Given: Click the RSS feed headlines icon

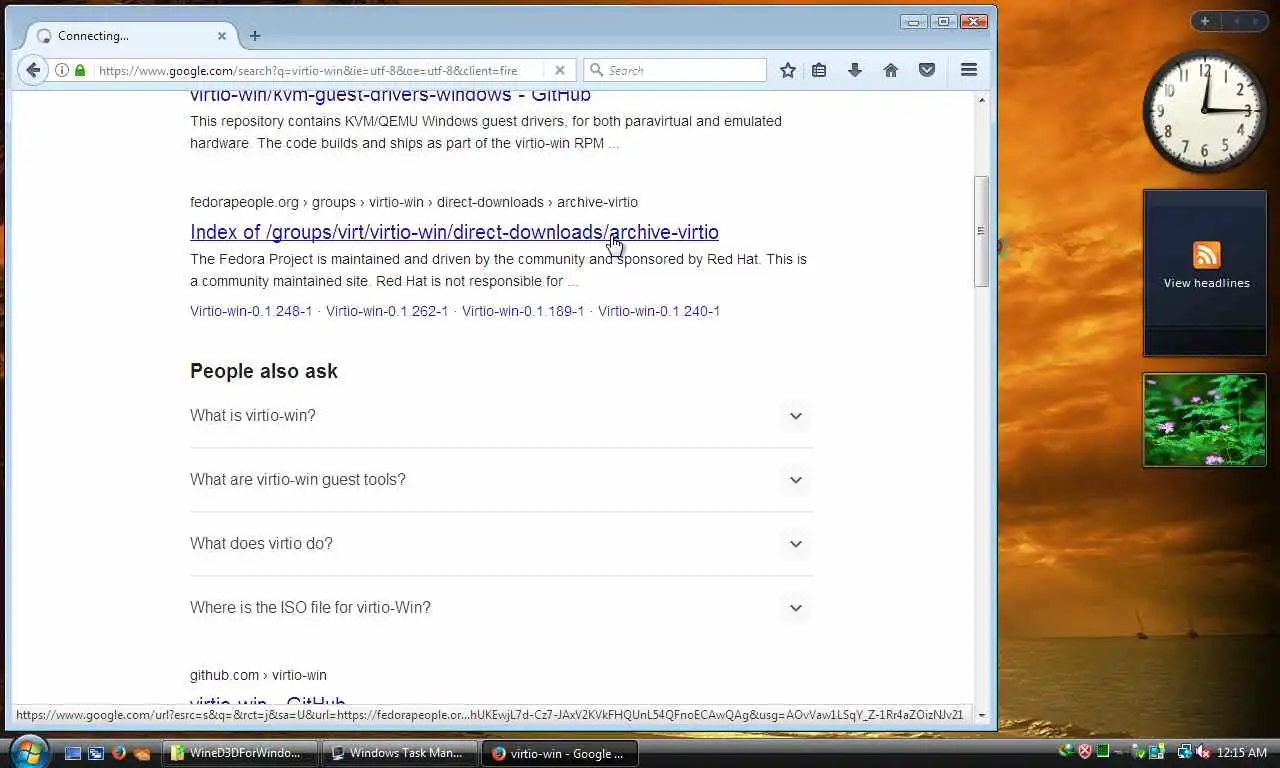Looking at the screenshot, I should point(1207,255).
